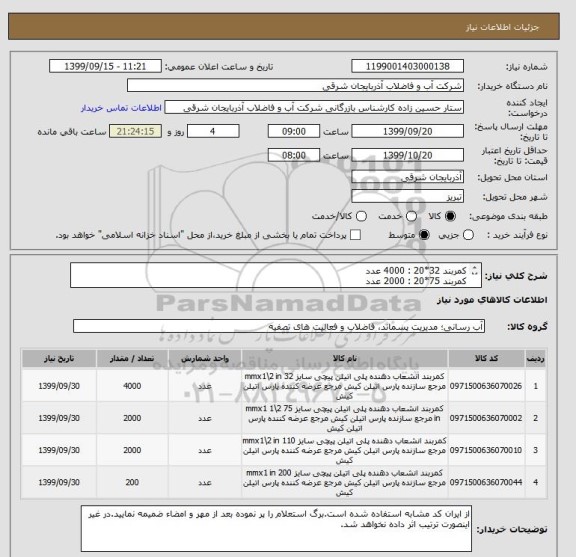The image size is (576, 557).
Task: Click the general need description text area
Action: (276, 275)
